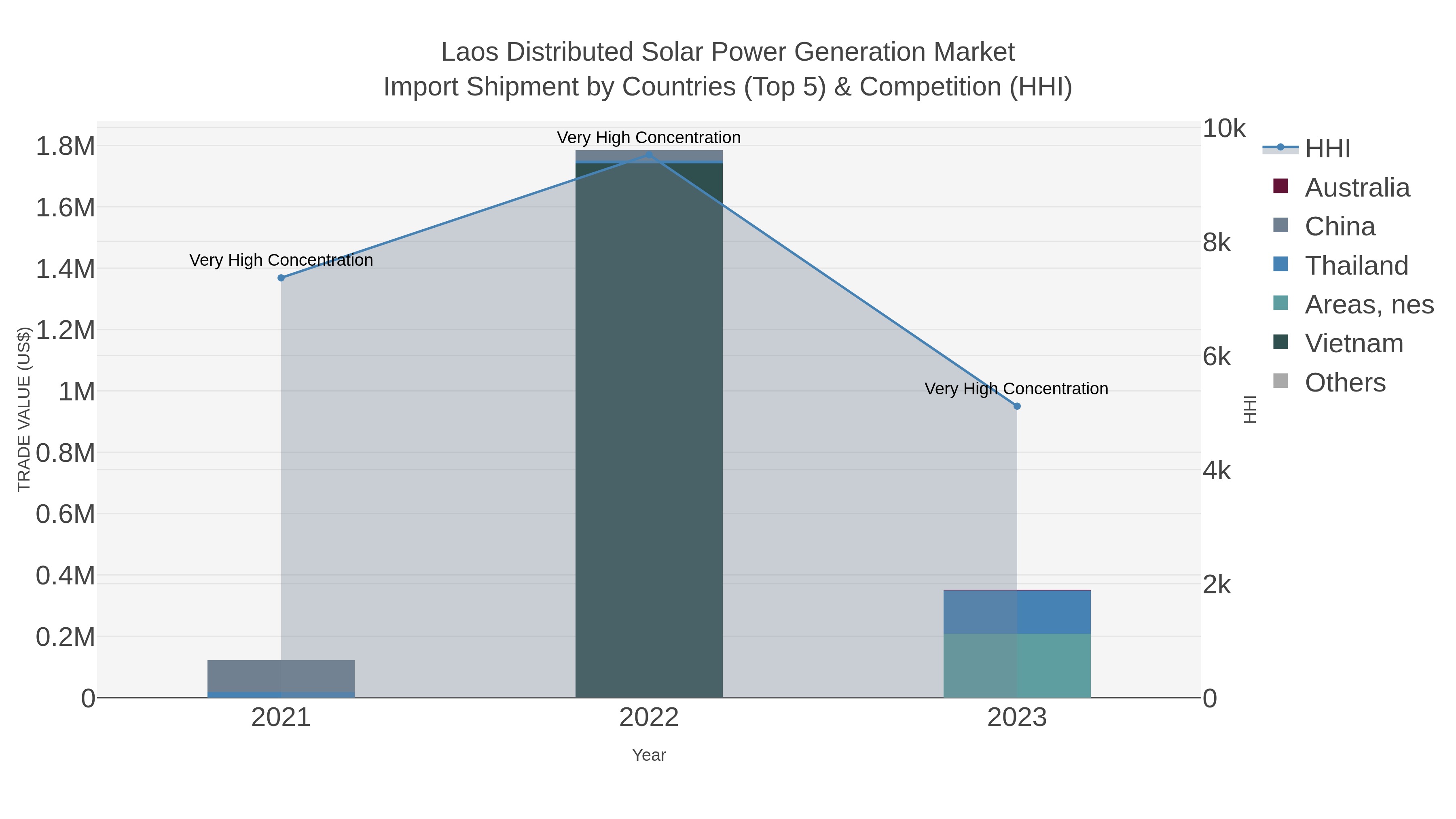The height and width of the screenshot is (819, 1456).
Task: Click the HHI line marker icon in legend
Action: point(1280,148)
